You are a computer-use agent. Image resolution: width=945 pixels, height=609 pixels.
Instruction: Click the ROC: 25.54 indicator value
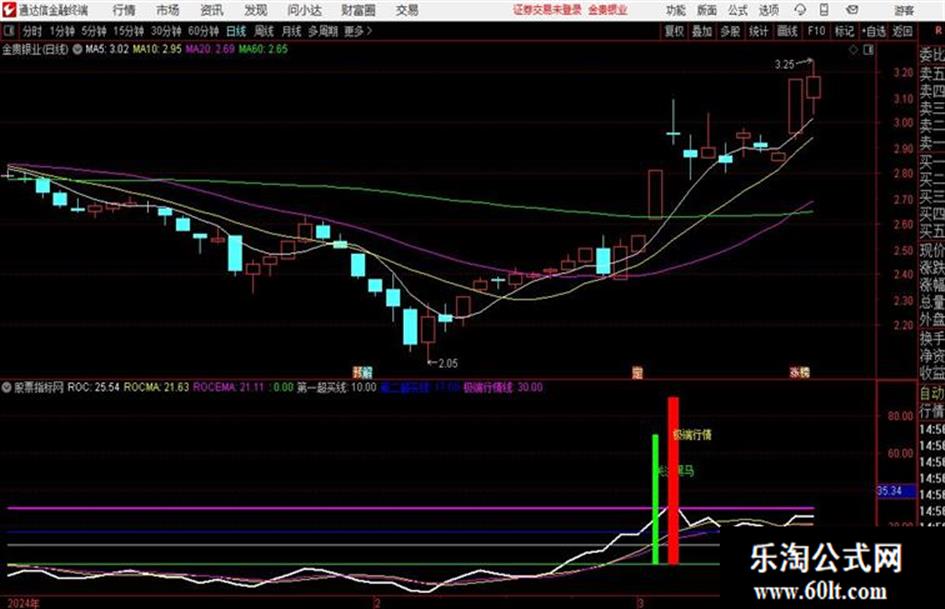[93, 387]
